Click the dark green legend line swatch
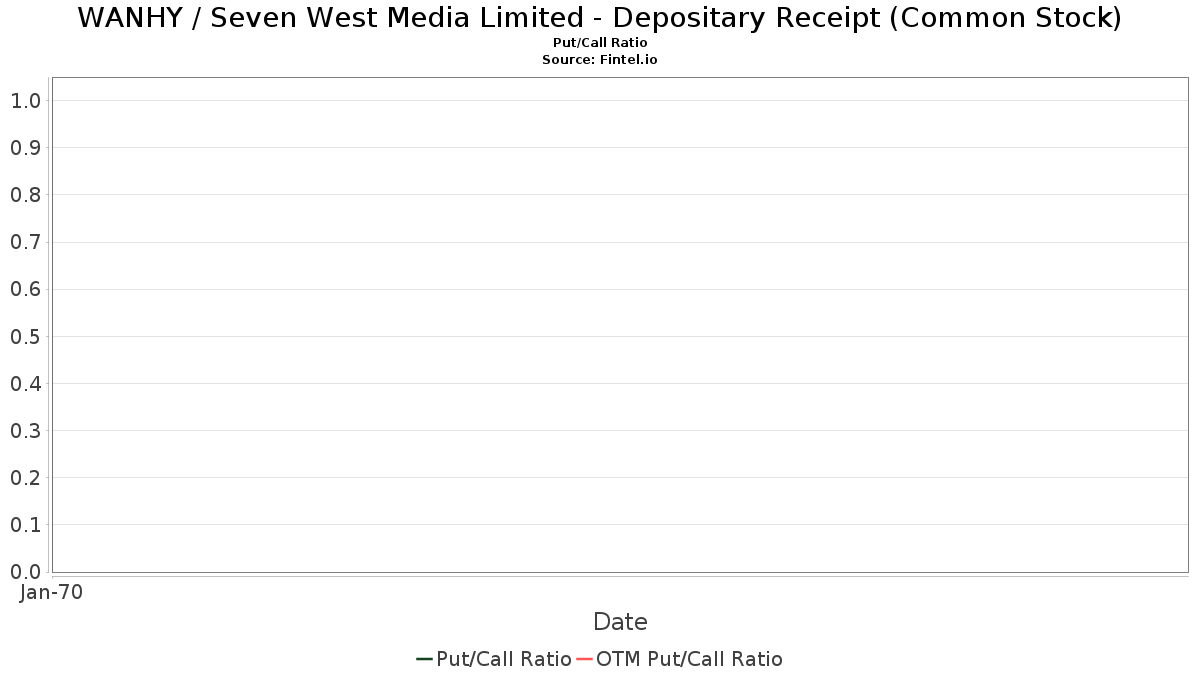This screenshot has width=1200, height=675. (424, 659)
